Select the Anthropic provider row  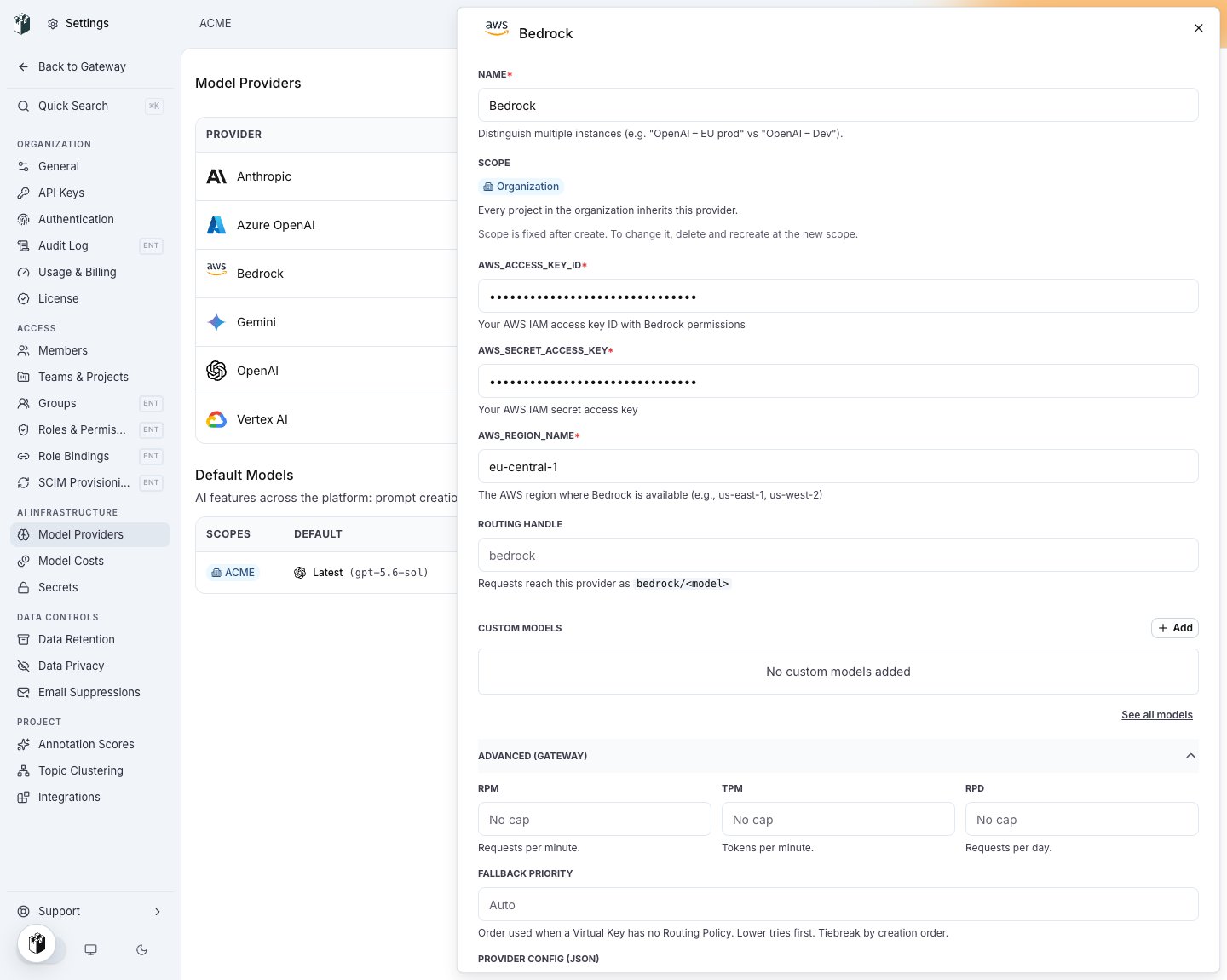point(326,176)
